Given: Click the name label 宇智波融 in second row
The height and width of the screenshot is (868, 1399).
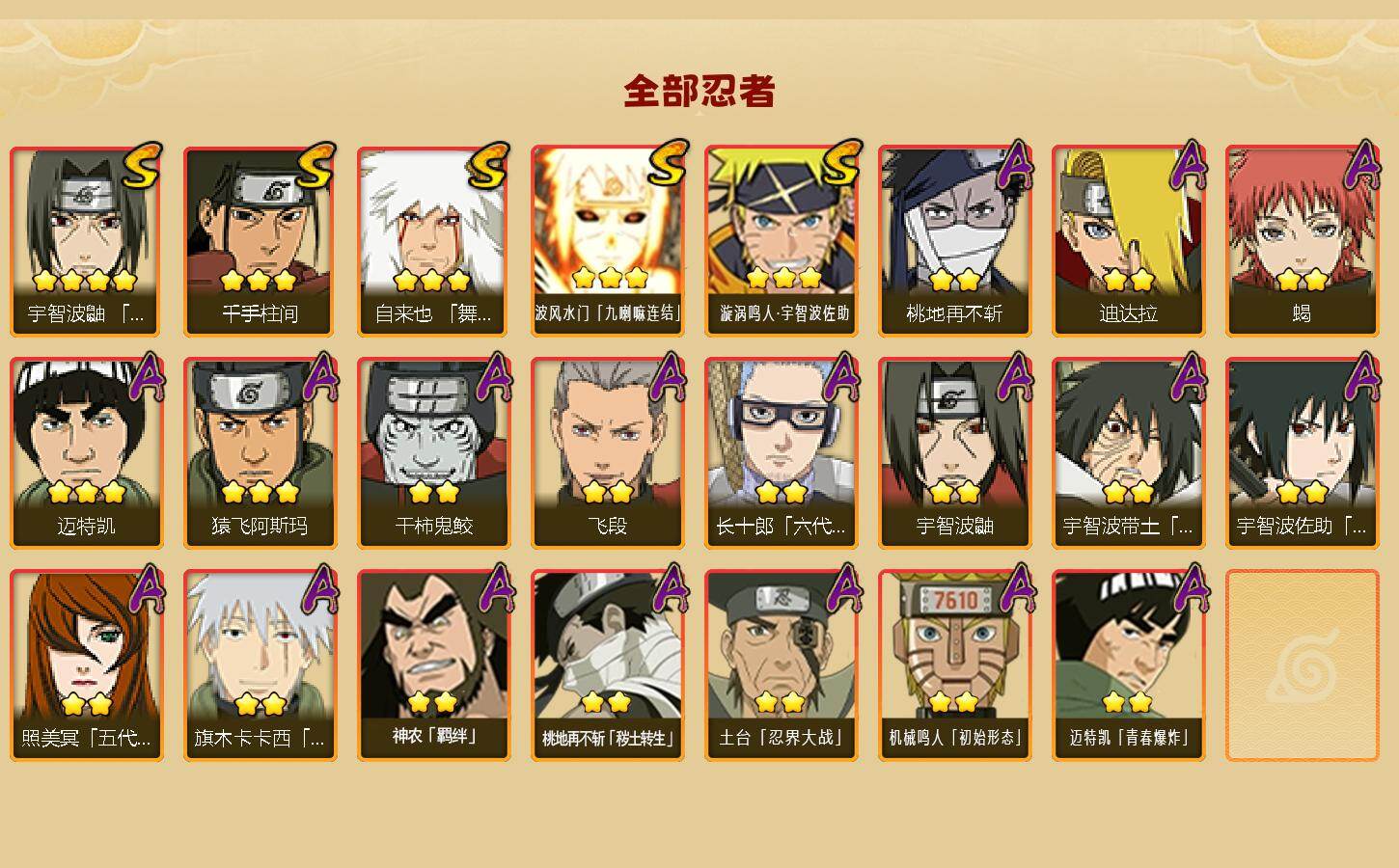Looking at the screenshot, I should click(x=954, y=527).
